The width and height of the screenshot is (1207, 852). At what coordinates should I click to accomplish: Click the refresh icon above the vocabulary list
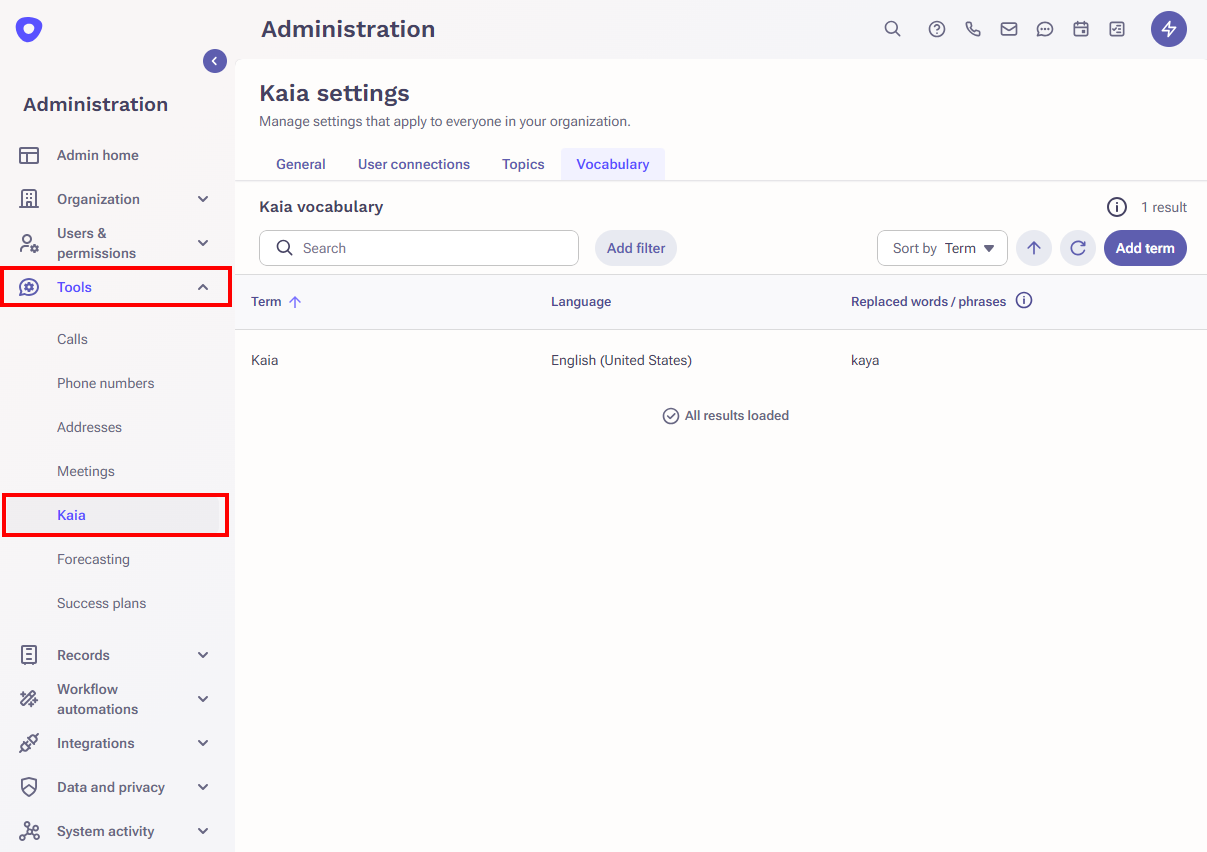tap(1077, 247)
